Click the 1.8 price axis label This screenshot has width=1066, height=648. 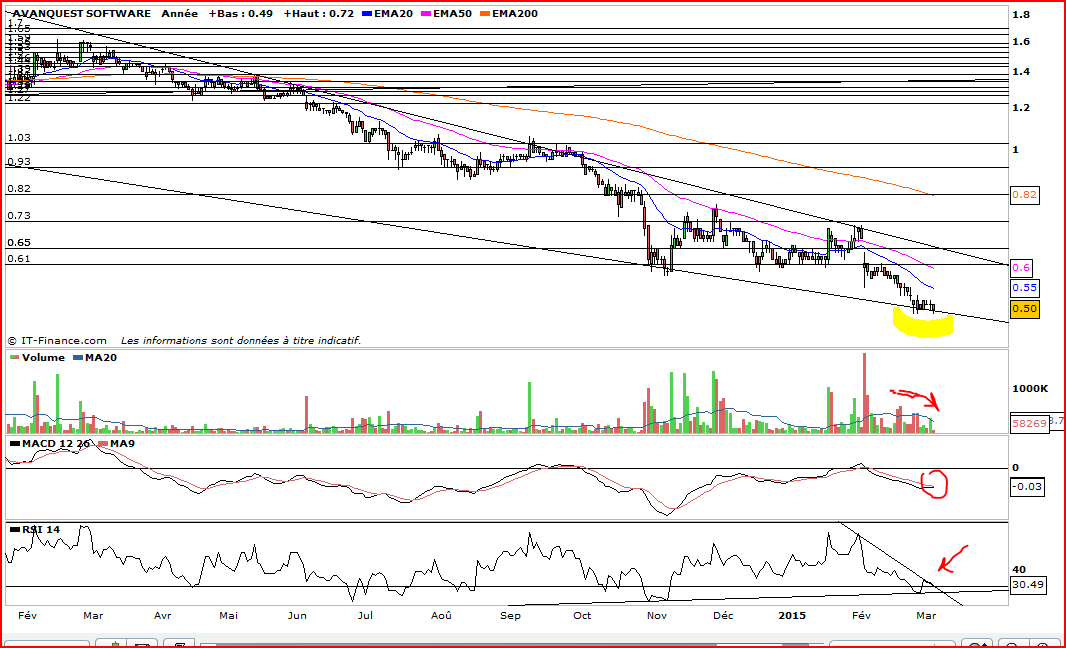pos(1020,14)
